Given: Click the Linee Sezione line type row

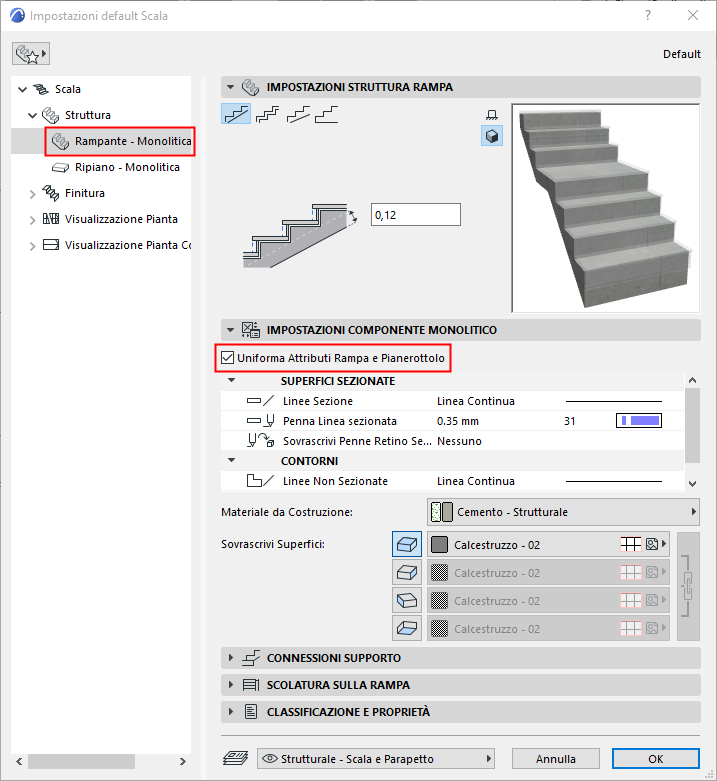Looking at the screenshot, I should (452, 401).
